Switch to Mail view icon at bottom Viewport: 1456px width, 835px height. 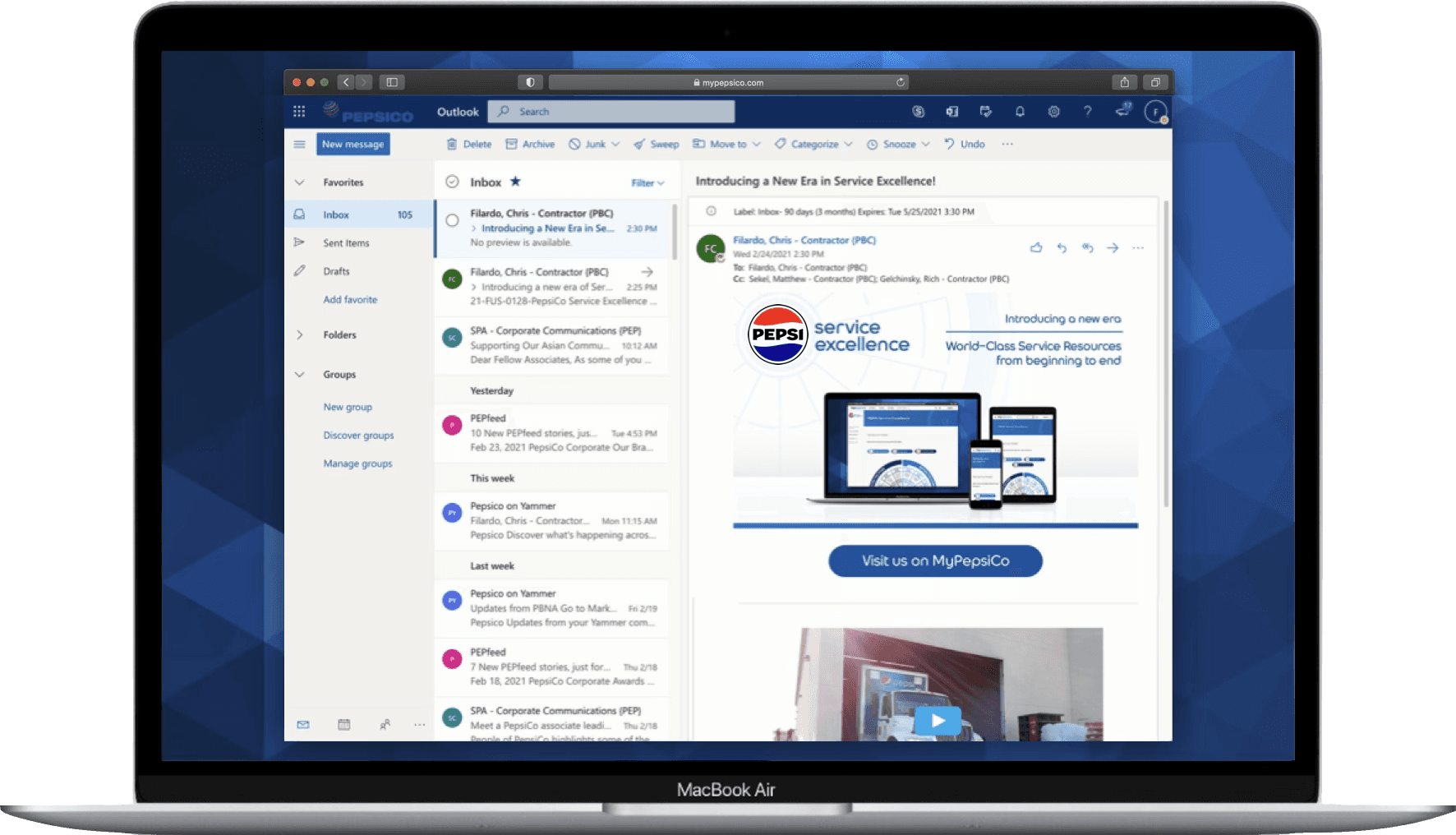303,725
